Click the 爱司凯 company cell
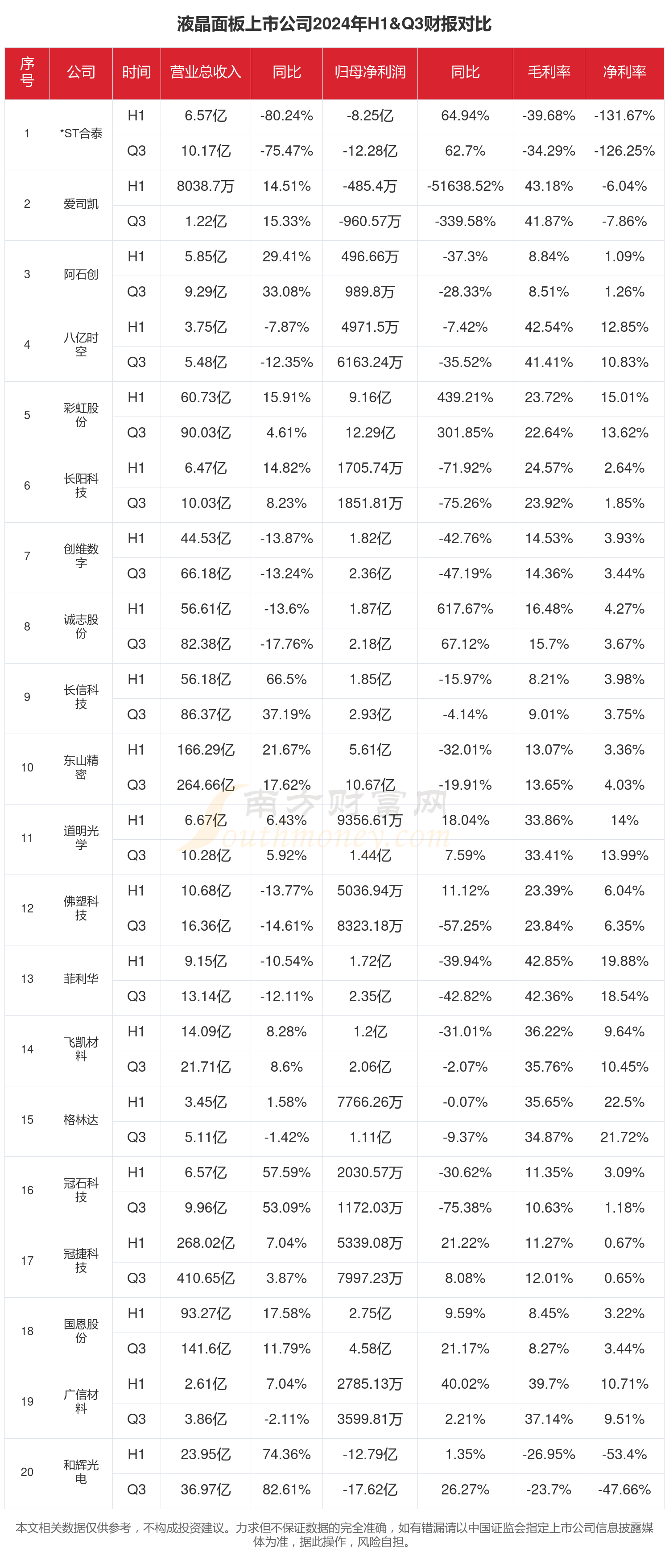669x1568 pixels. (81, 204)
